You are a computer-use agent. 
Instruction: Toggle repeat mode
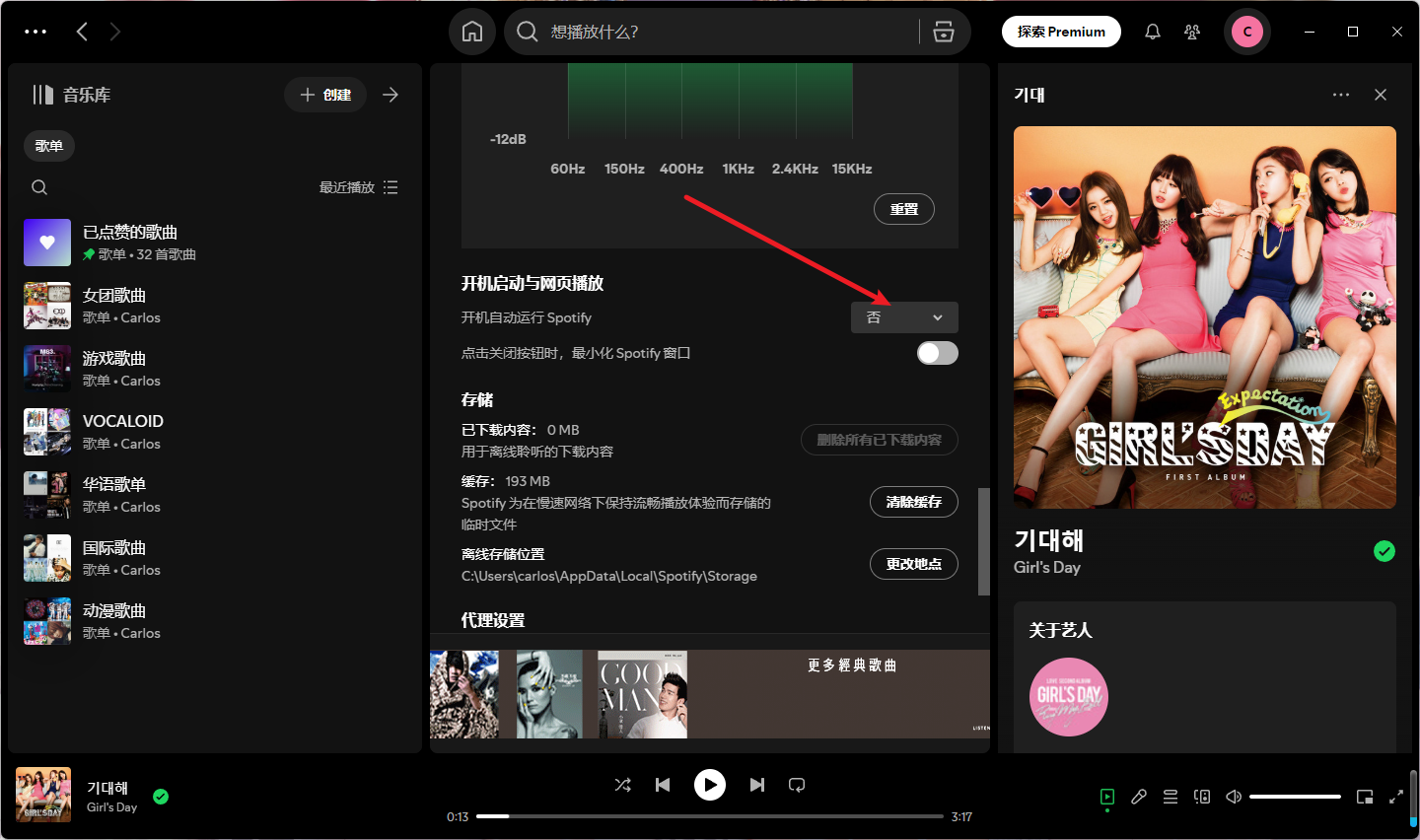tap(797, 785)
